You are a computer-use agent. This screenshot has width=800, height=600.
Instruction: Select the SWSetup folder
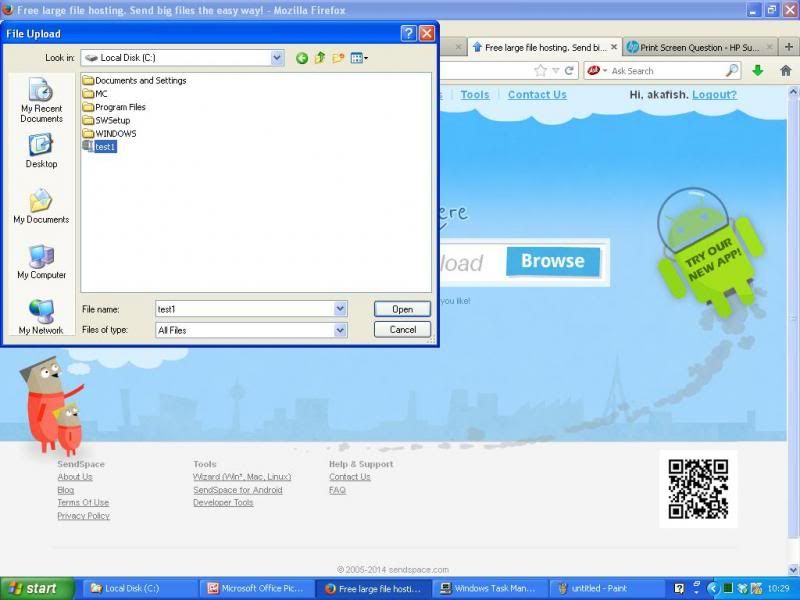click(107, 120)
